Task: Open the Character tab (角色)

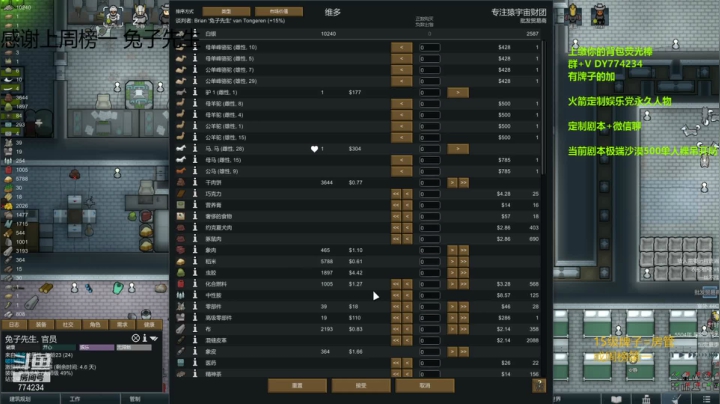Action: [x=95, y=325]
